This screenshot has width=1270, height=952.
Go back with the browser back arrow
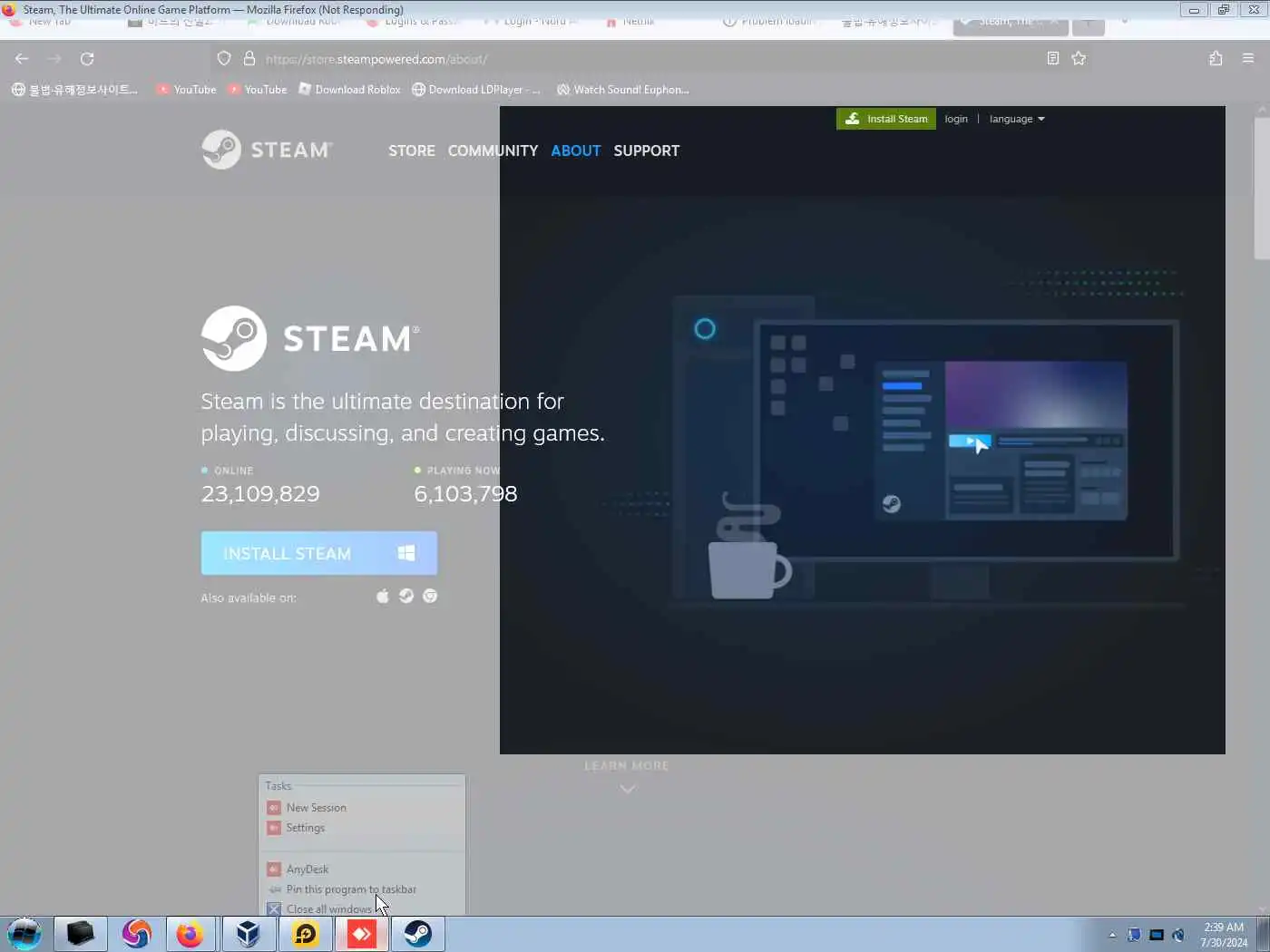pos(22,59)
